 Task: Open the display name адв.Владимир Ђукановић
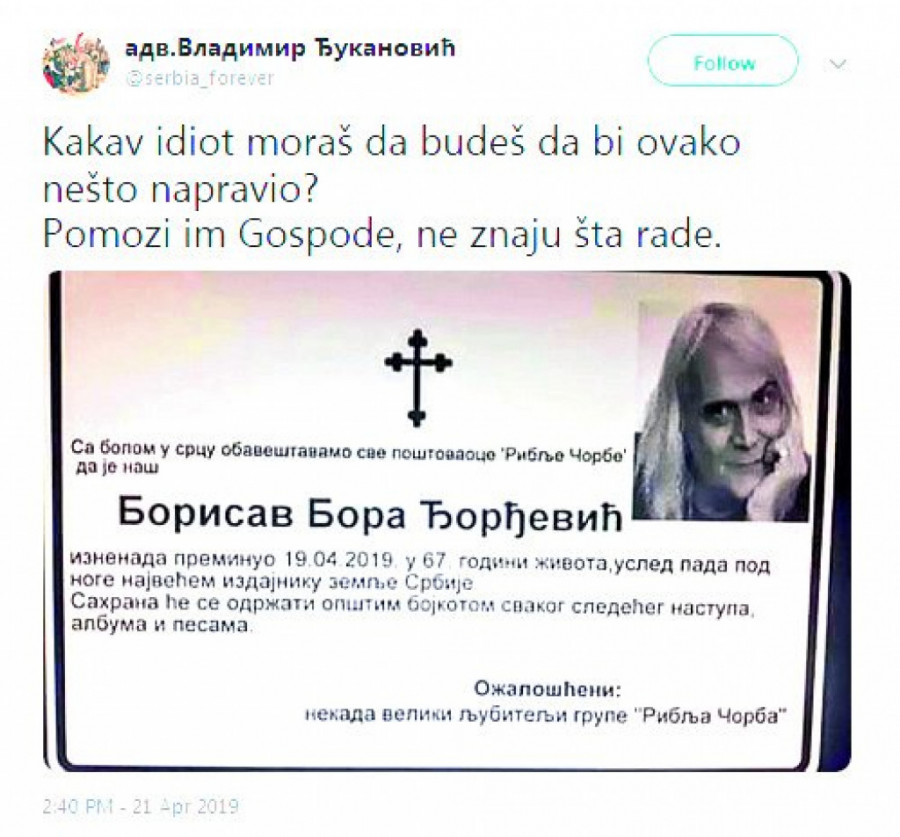click(x=290, y=48)
